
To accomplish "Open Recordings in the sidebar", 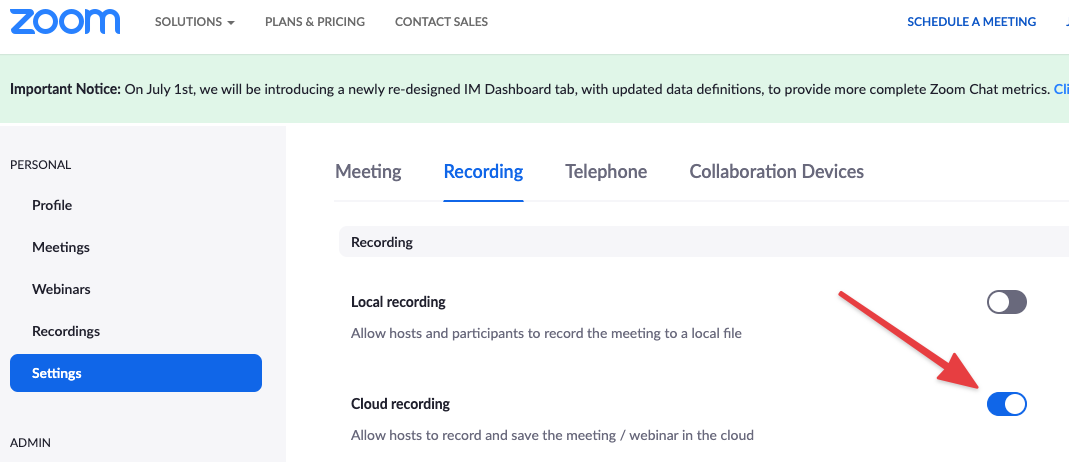I will [x=65, y=331].
